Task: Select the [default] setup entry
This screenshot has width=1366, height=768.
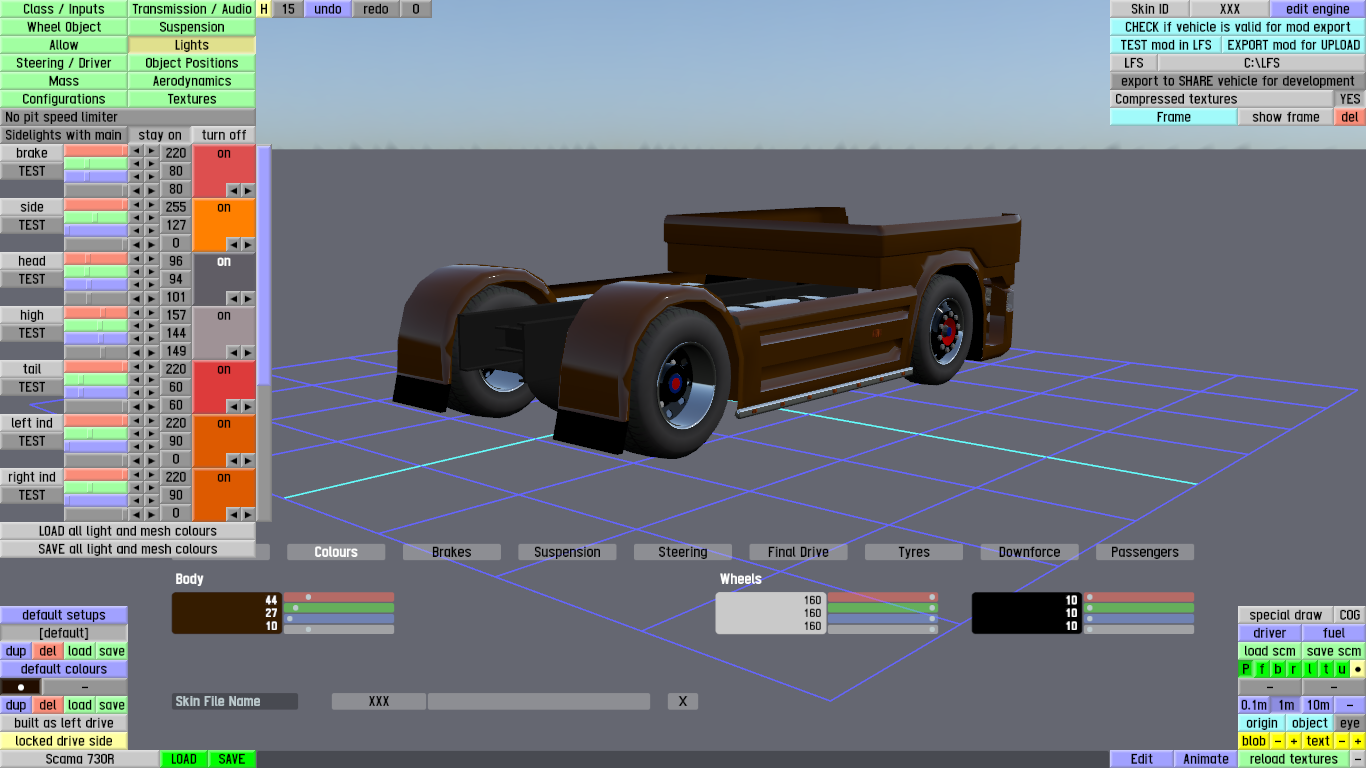Action: point(64,633)
